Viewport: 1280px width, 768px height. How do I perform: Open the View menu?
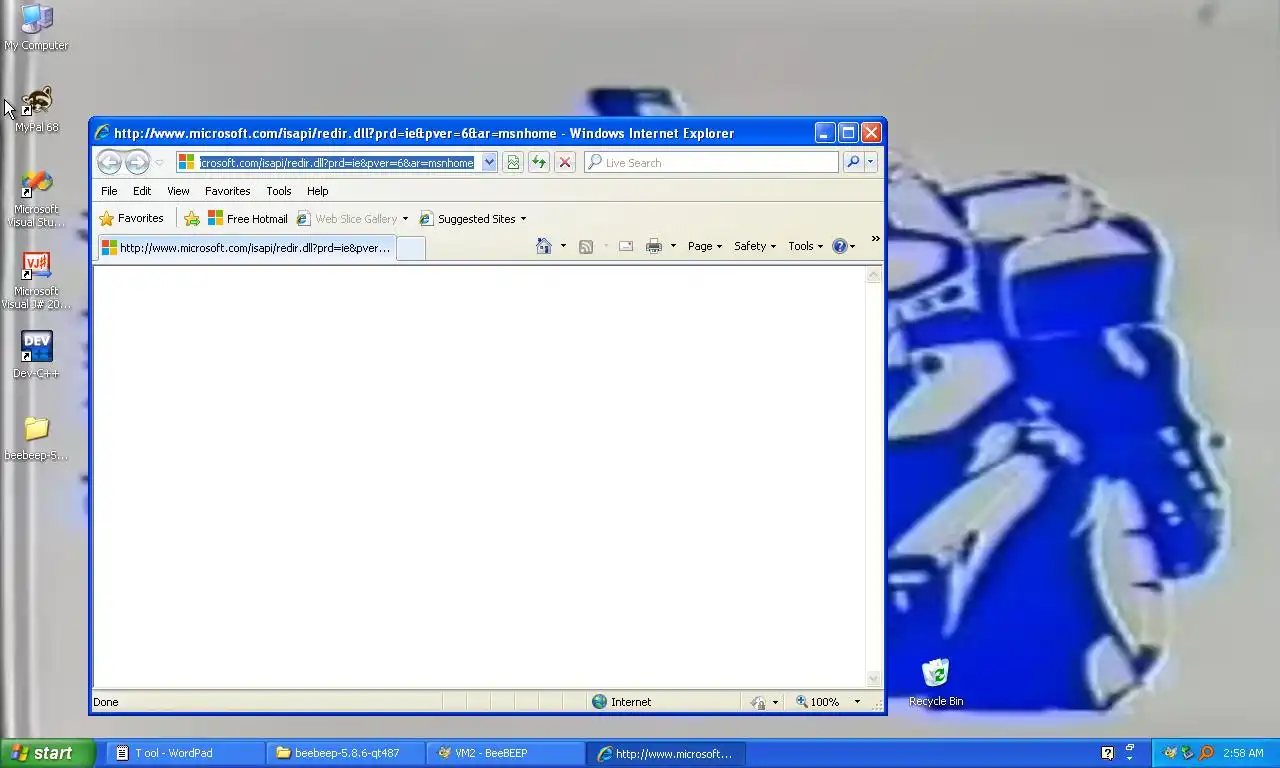[178, 191]
